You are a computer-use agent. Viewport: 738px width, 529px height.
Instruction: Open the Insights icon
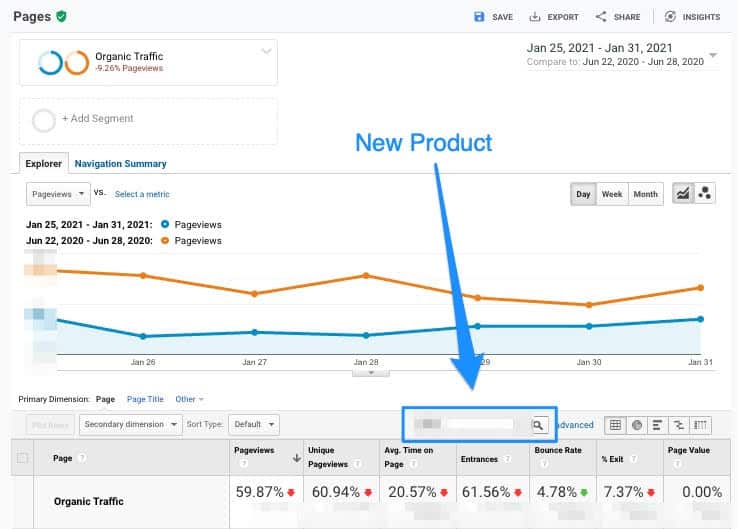(x=670, y=16)
